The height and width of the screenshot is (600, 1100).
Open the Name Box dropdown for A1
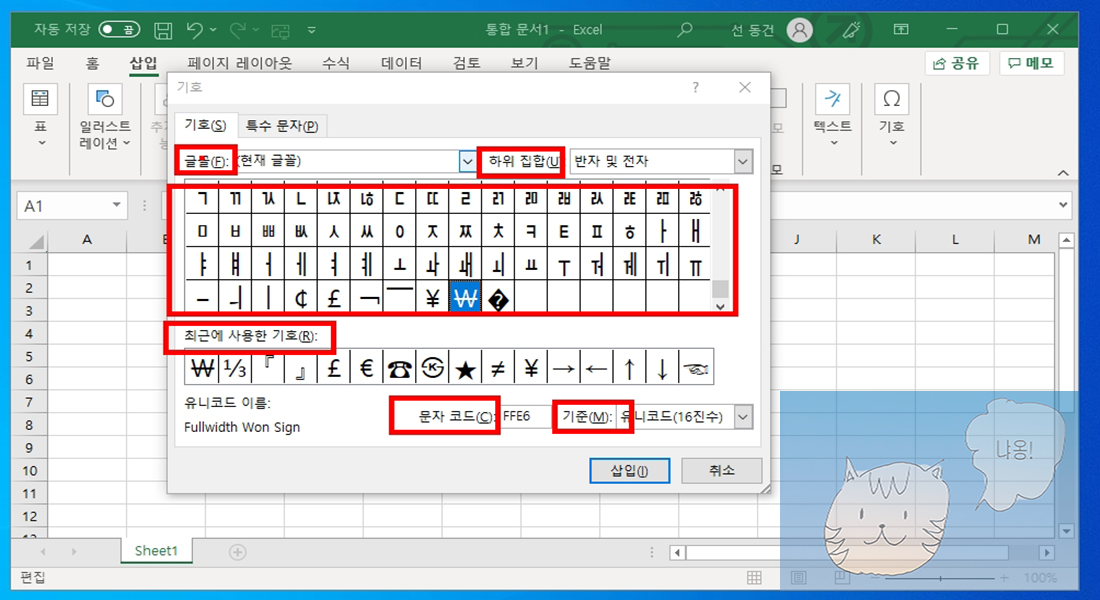116,206
